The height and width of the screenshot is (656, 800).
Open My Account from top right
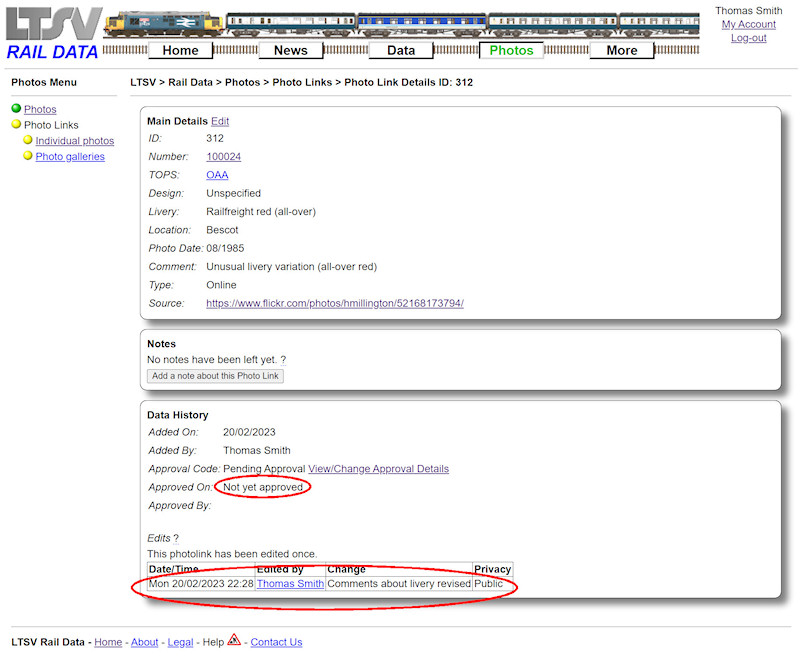[x=748, y=23]
